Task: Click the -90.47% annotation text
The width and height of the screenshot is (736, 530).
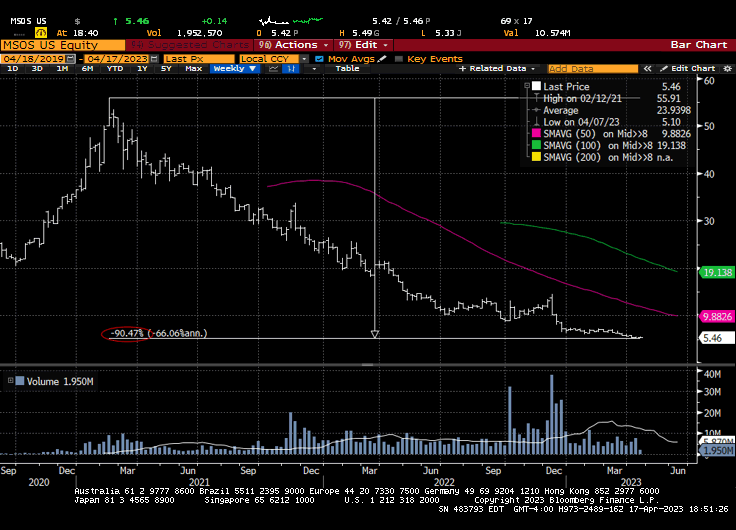Action: click(127, 333)
